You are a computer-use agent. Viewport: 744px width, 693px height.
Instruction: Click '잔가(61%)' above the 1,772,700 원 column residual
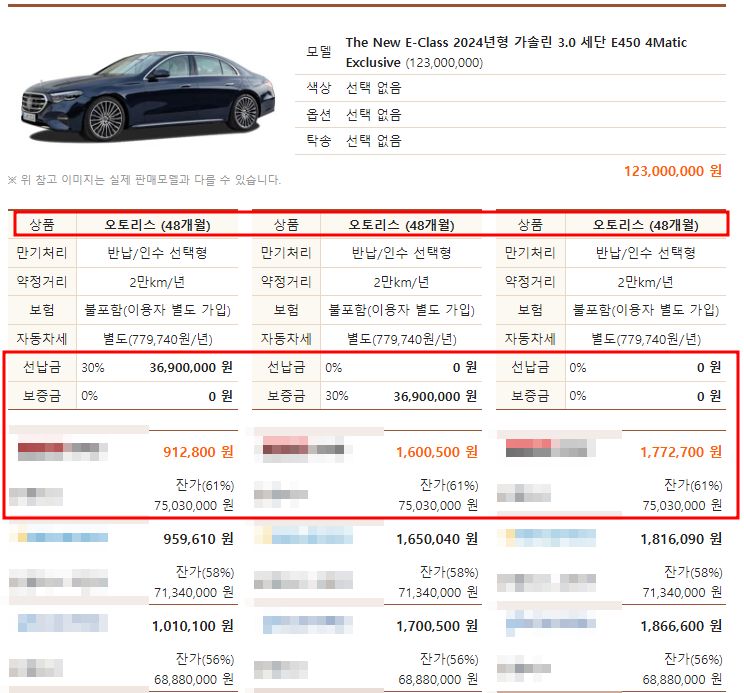pyautogui.click(x=693, y=485)
